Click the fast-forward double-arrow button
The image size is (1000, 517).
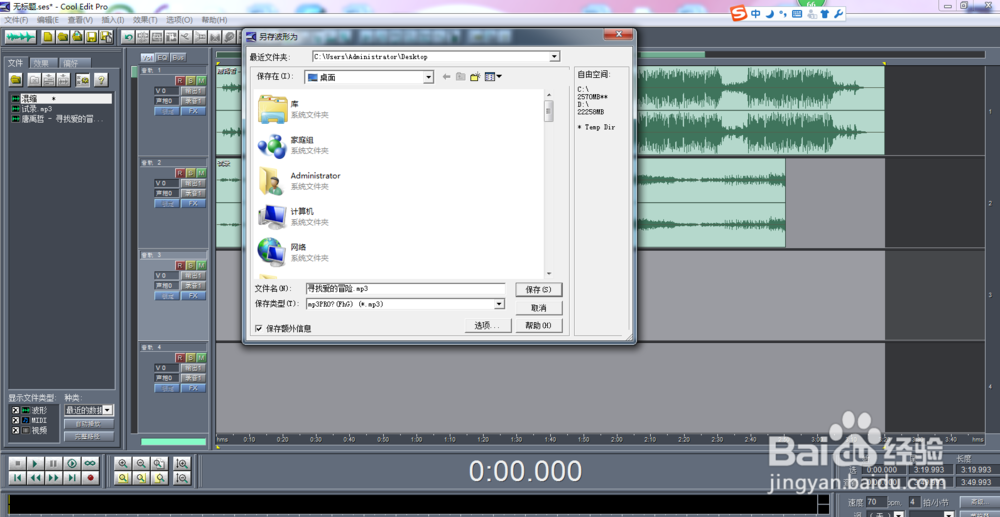point(54,477)
